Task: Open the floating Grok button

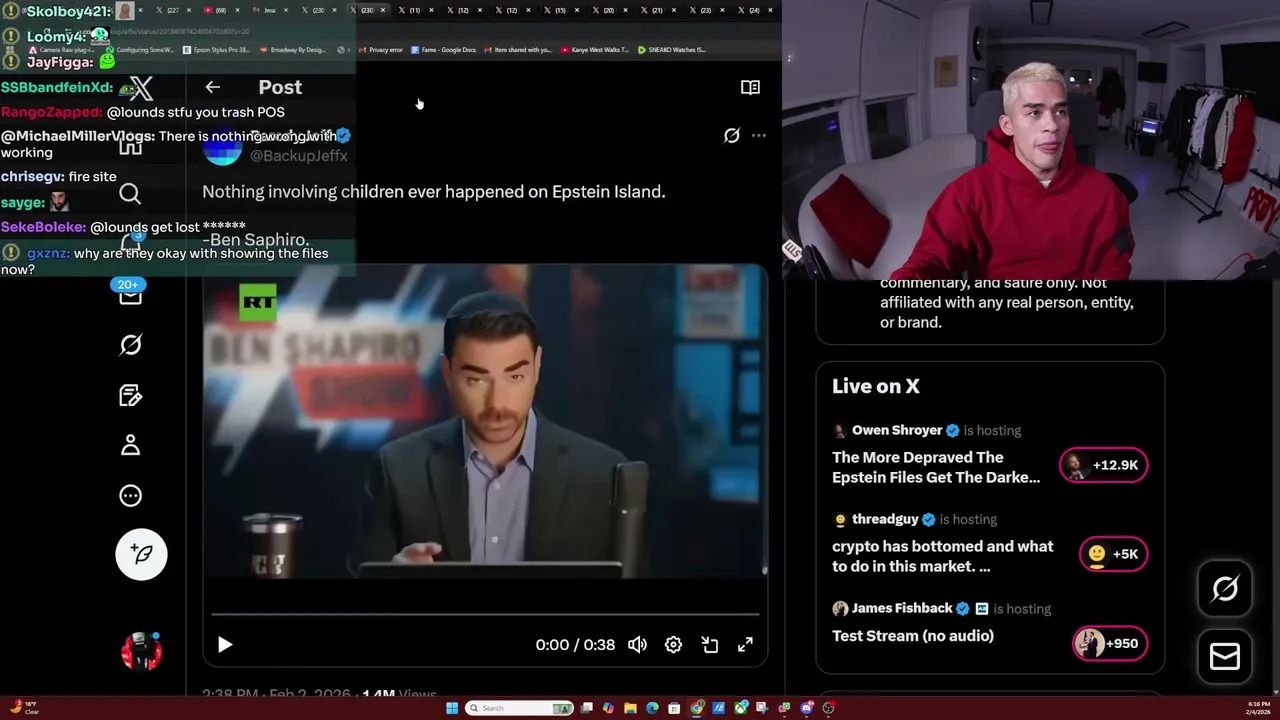Action: (x=1225, y=589)
